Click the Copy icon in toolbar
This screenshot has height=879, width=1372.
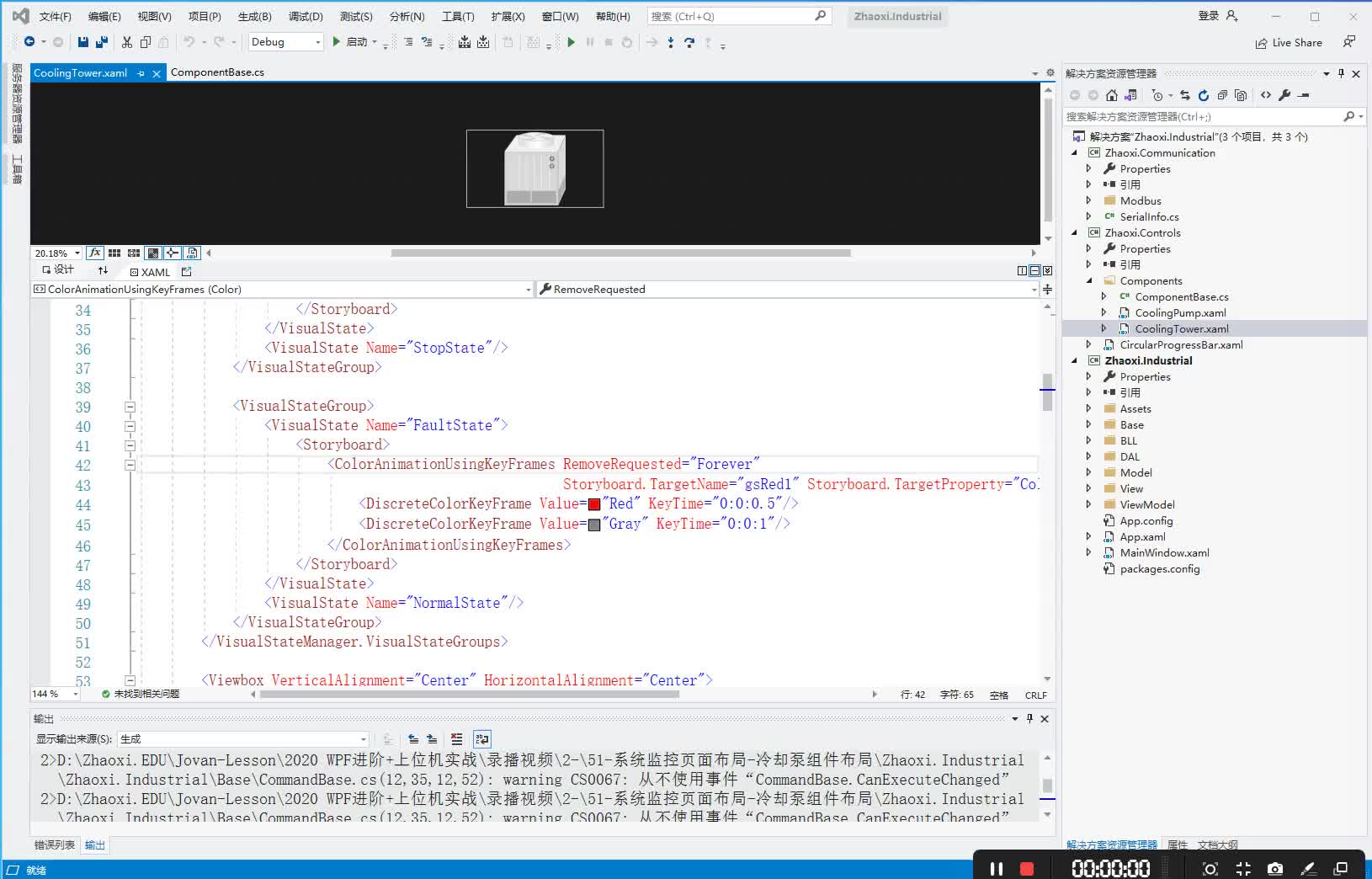click(x=146, y=42)
